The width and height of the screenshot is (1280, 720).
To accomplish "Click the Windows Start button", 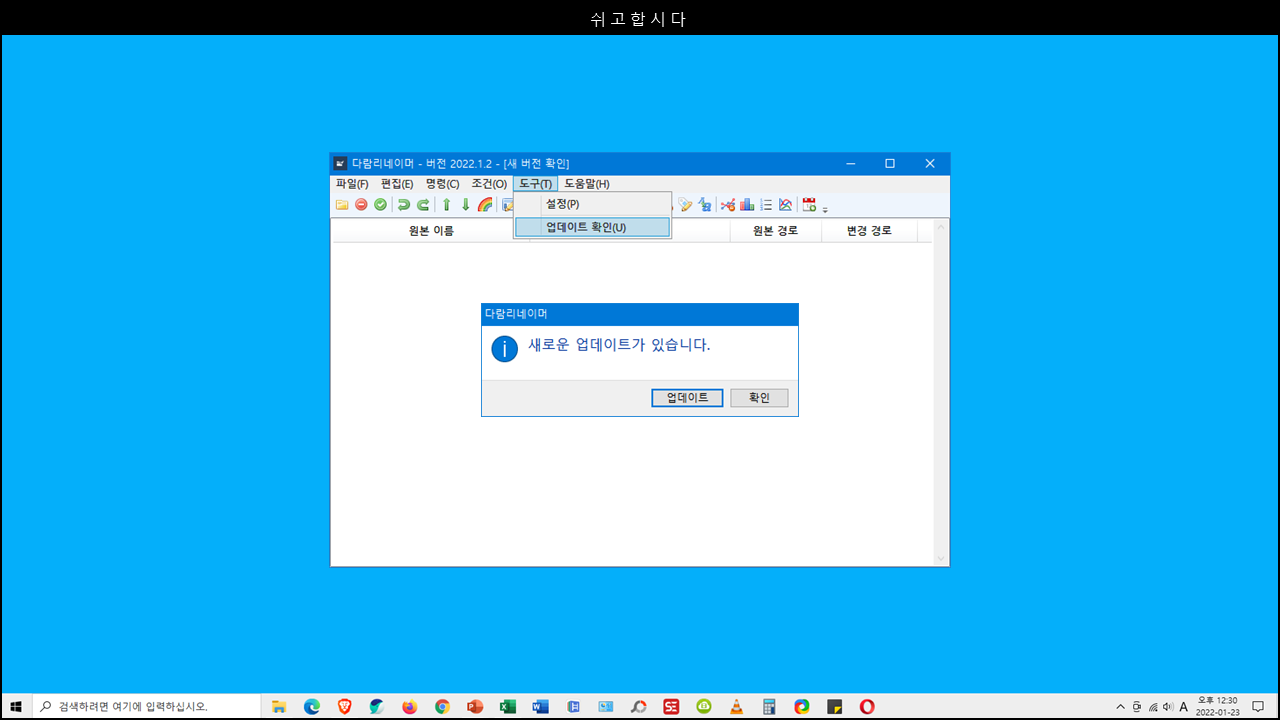I will coord(16,706).
